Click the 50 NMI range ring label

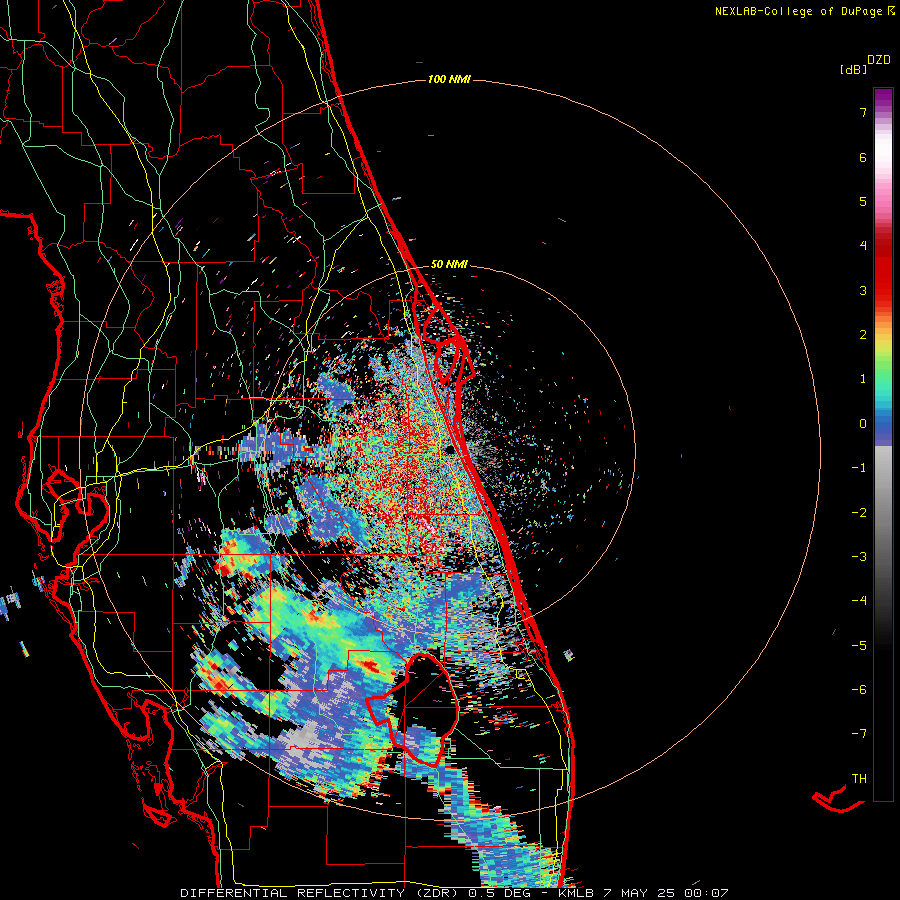pos(449,264)
